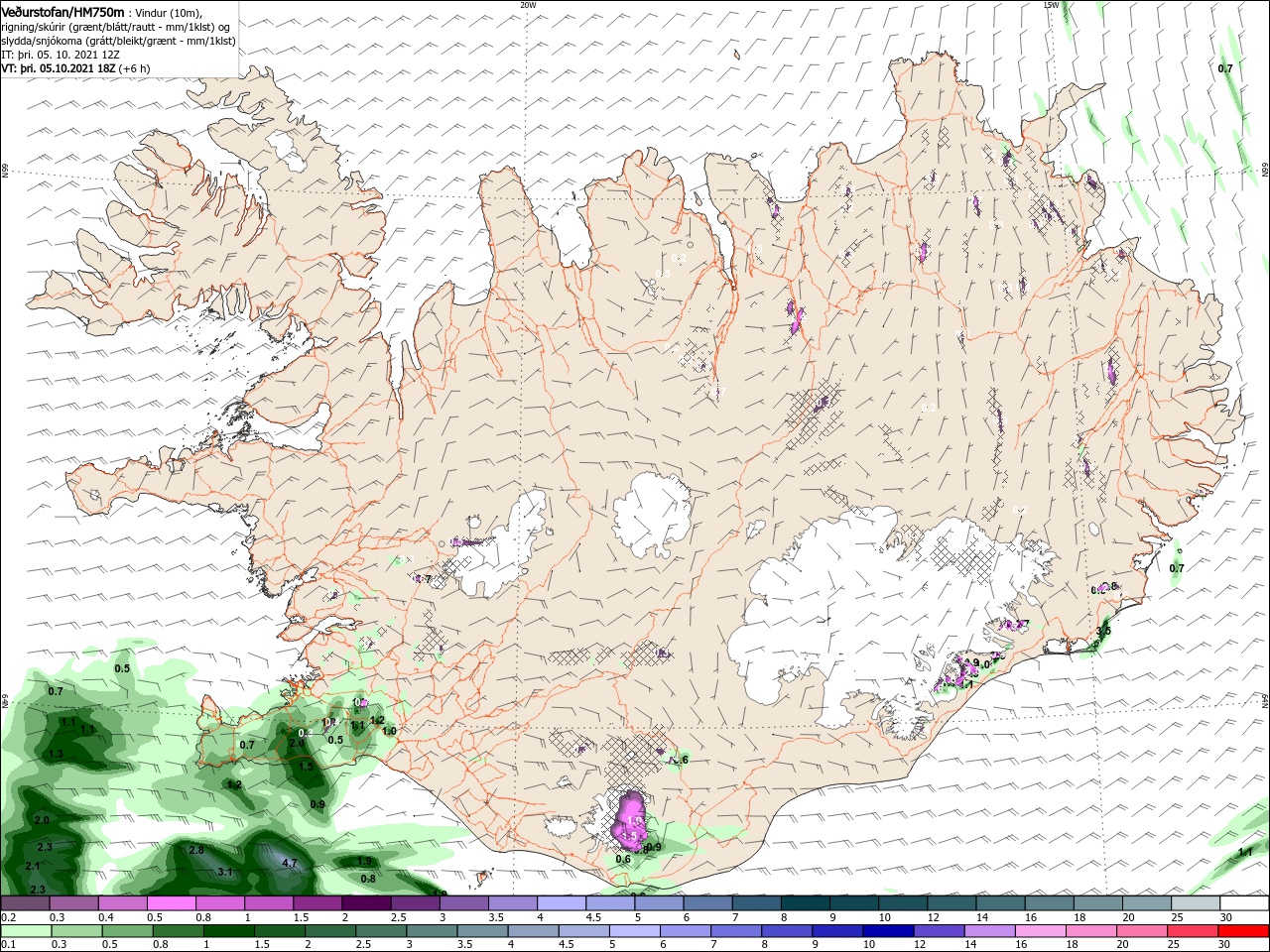The height and width of the screenshot is (952, 1270).
Task: Click the 18 label in snow legend row
Action: point(1079,917)
